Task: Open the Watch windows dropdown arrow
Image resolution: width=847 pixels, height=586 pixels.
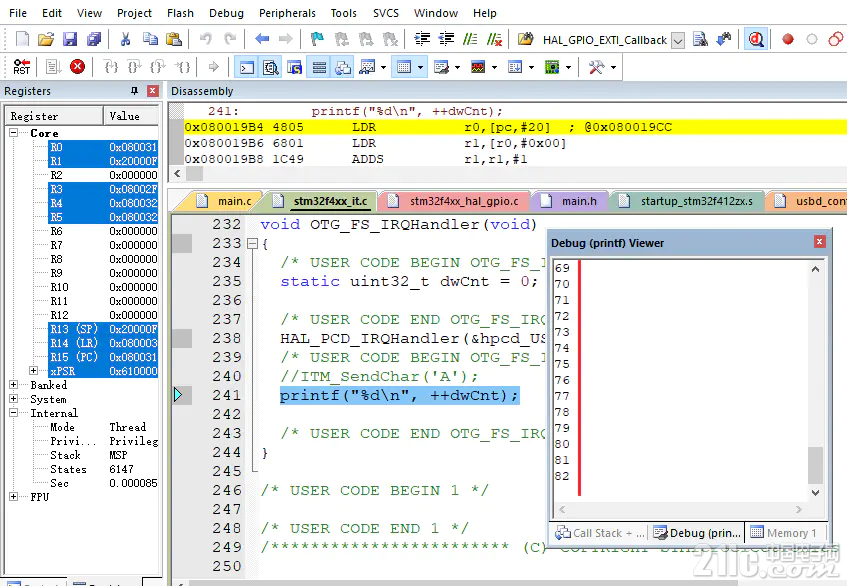Action: click(384, 68)
